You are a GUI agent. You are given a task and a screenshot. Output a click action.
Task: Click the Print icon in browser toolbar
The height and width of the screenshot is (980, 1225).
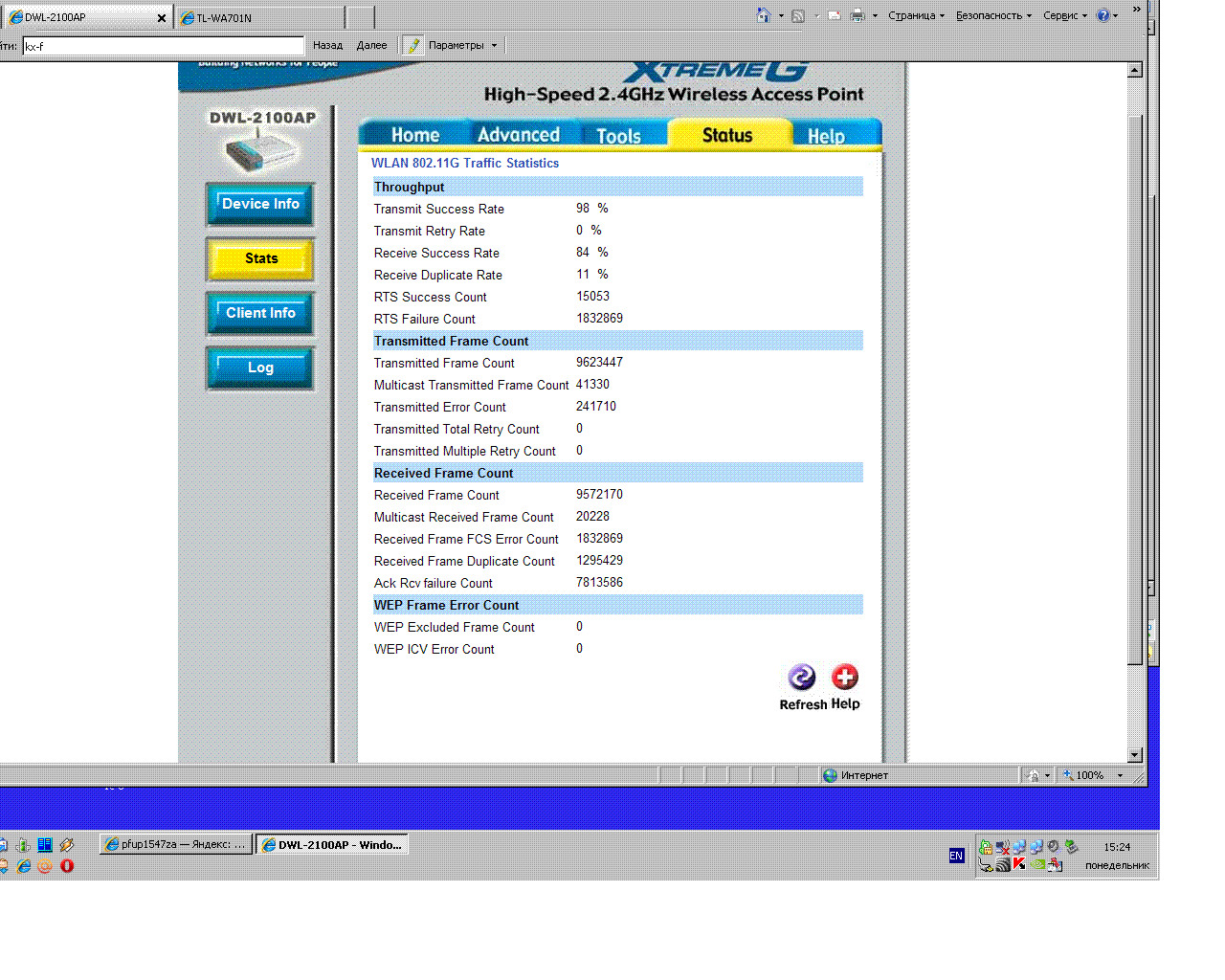[857, 15]
